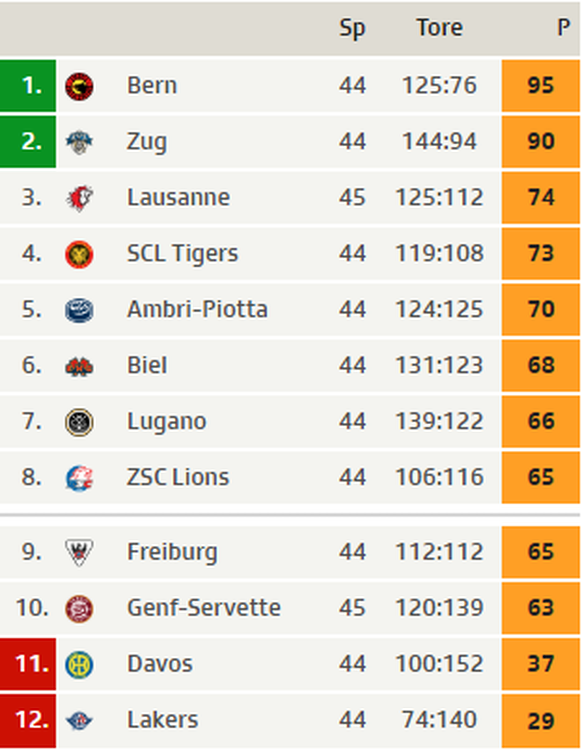Click the ZSC Lions logo icon

pos(79,478)
